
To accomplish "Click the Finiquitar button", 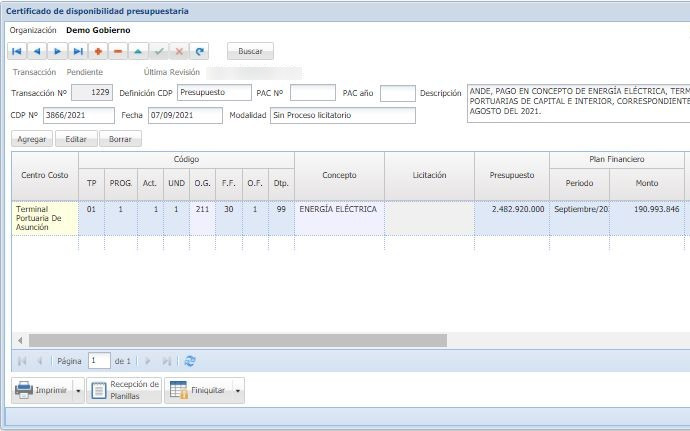I will coord(198,390).
